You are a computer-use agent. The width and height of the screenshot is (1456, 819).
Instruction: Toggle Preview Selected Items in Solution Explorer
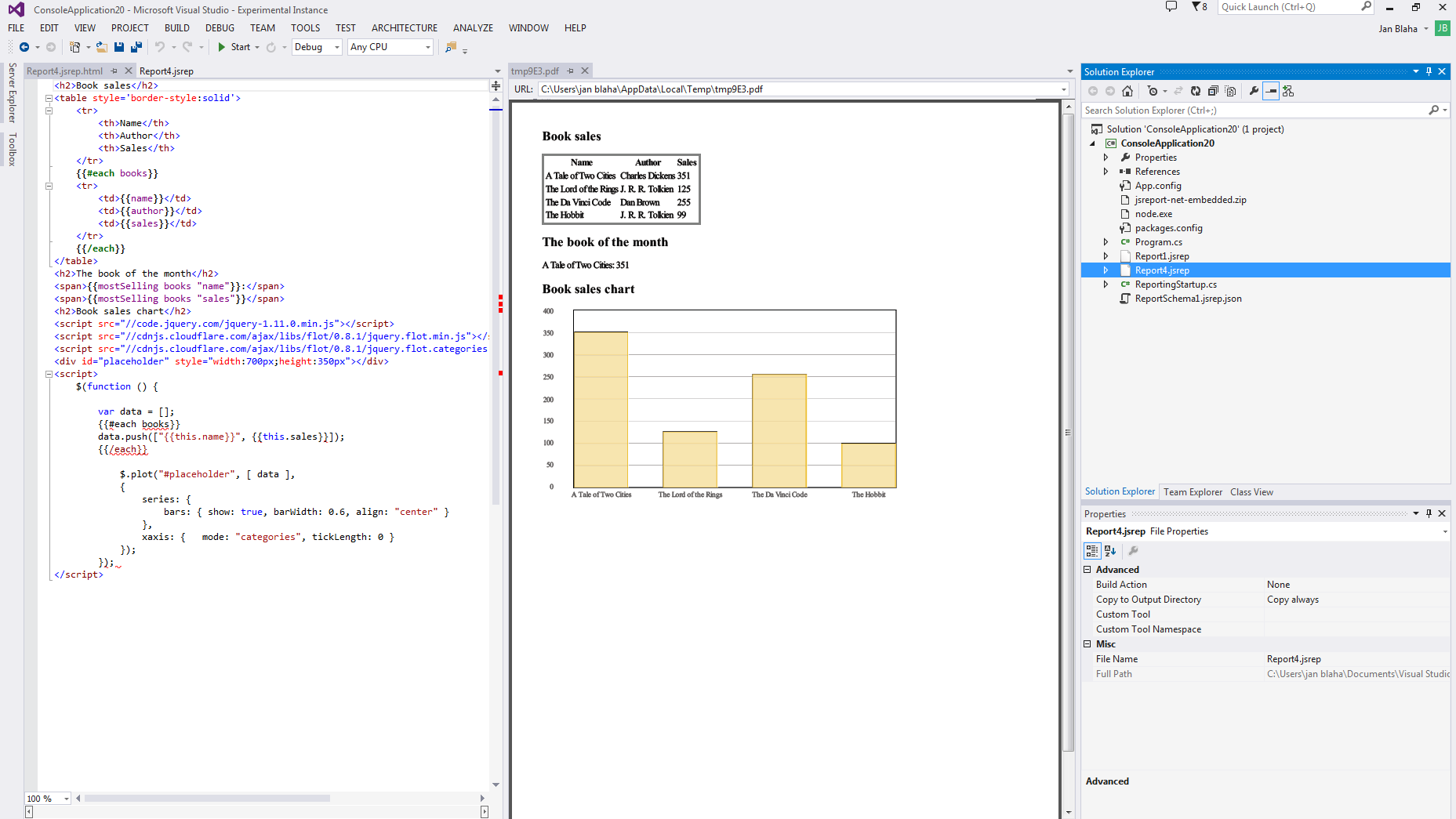1271,91
